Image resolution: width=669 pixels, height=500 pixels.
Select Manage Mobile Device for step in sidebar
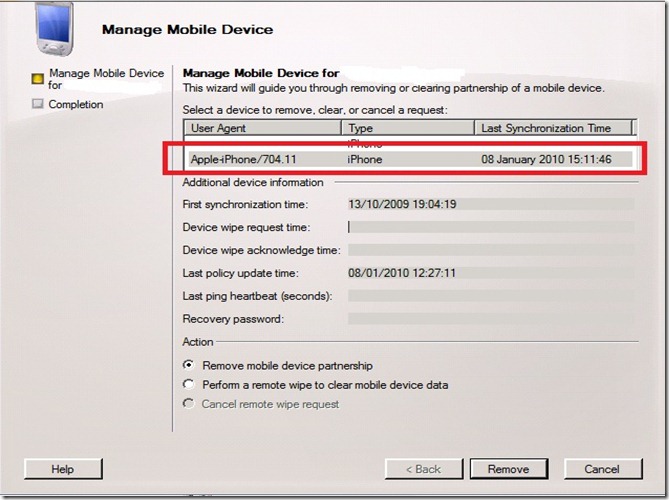coord(106,79)
